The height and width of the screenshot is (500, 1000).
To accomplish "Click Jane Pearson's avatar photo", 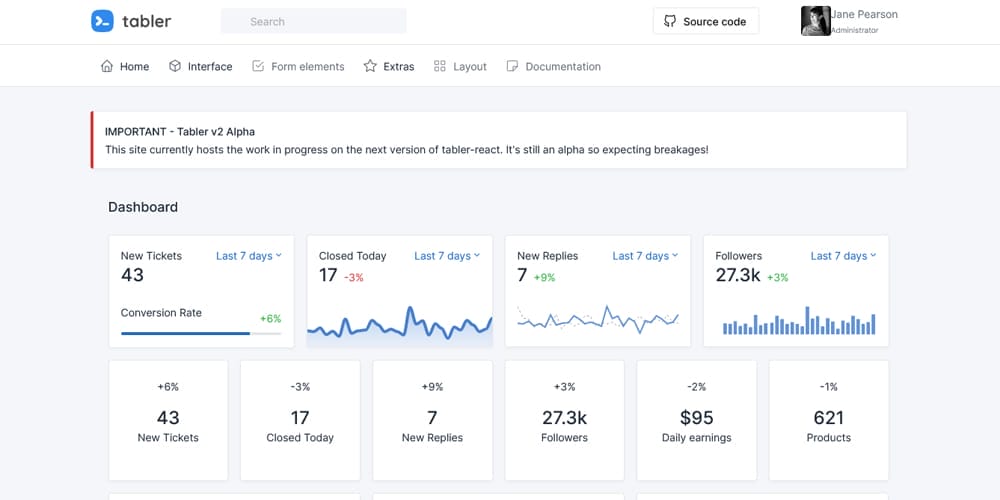I will [x=815, y=21].
